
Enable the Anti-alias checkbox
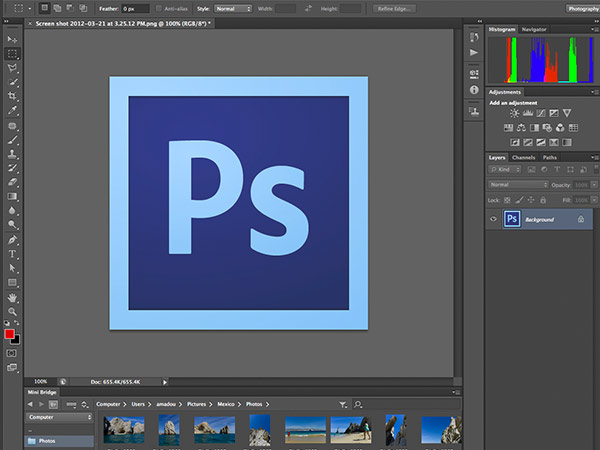(157, 8)
